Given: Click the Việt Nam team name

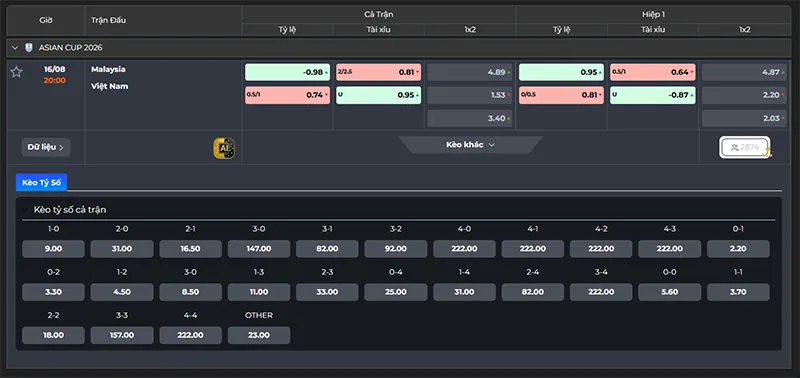Looking at the screenshot, I should point(110,86).
